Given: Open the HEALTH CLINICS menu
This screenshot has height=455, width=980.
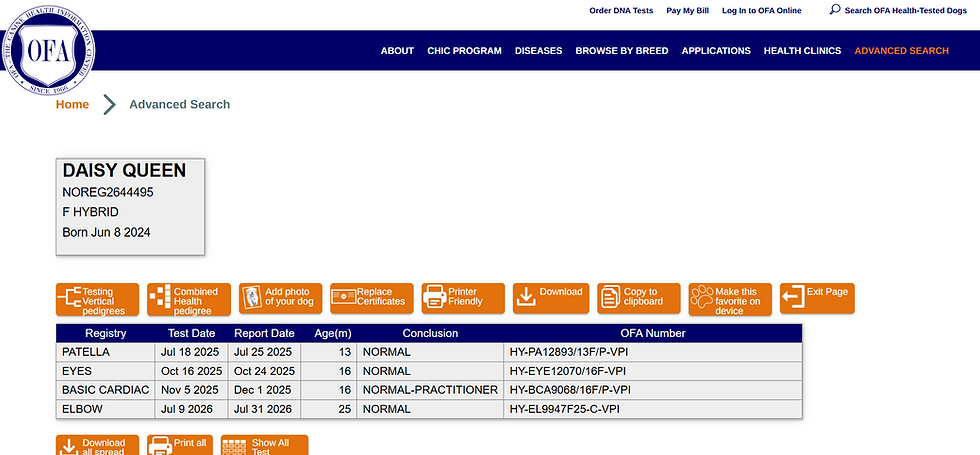Looking at the screenshot, I should point(802,51).
